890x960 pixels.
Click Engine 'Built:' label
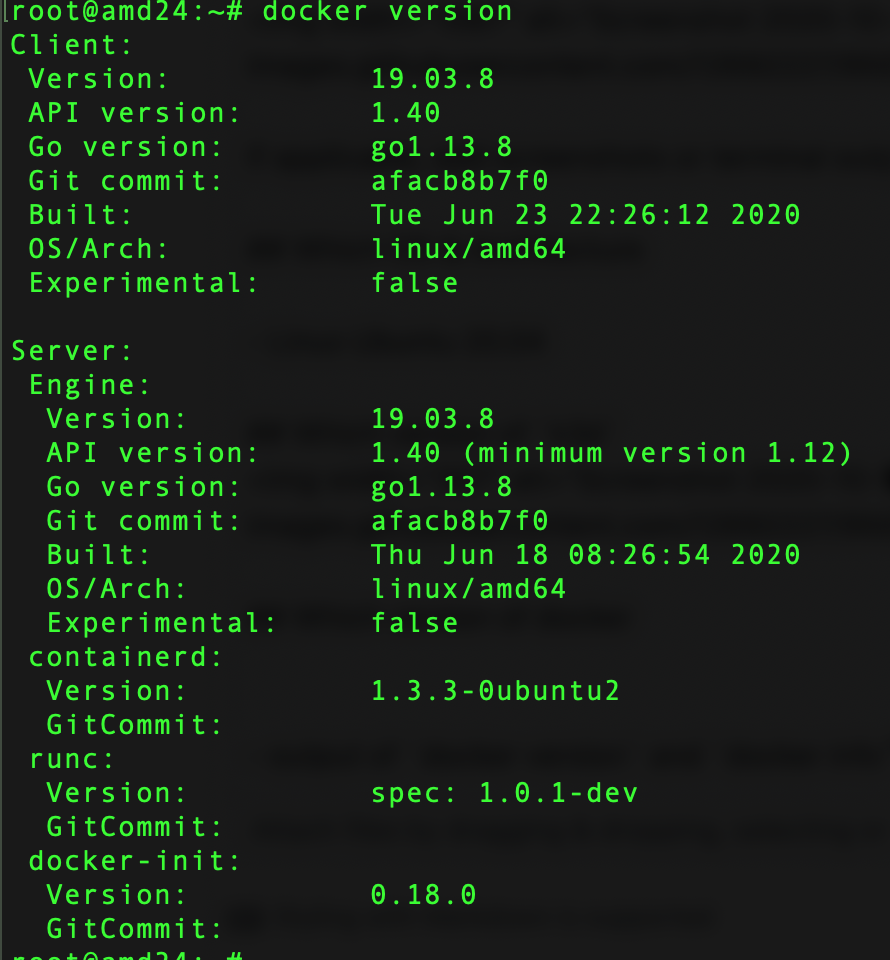pyautogui.click(x=98, y=555)
